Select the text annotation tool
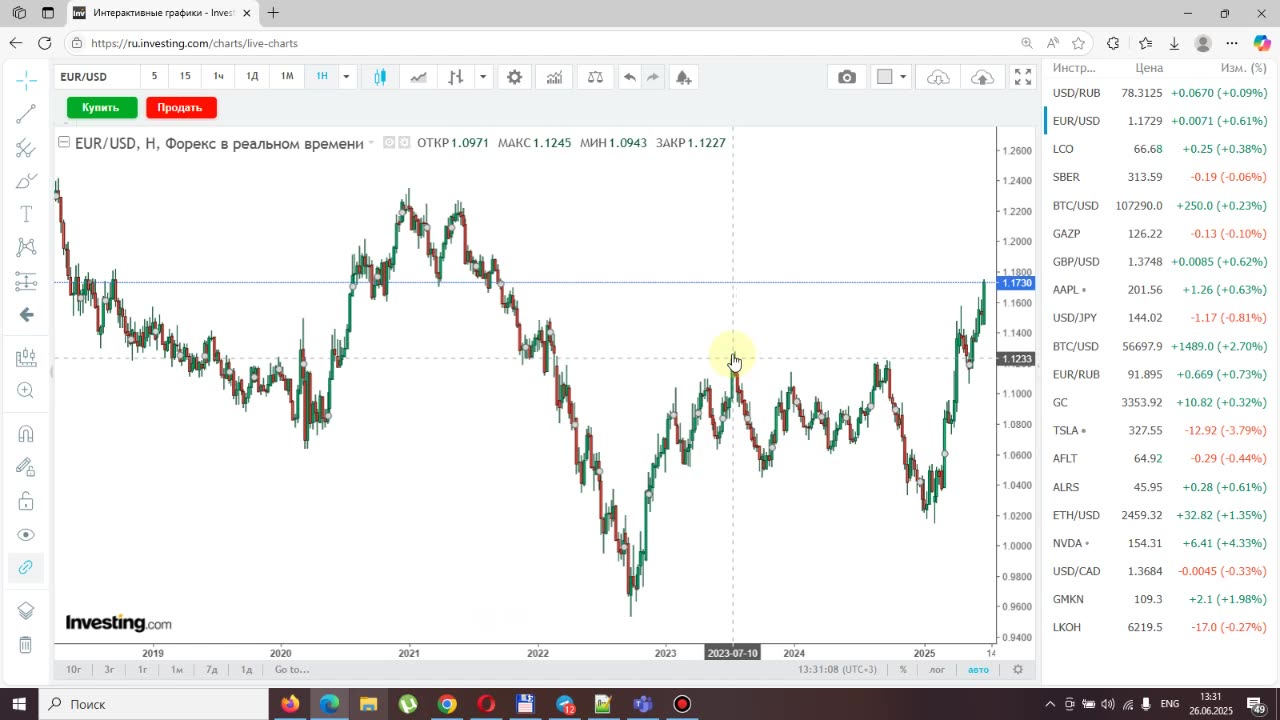The height and width of the screenshot is (720, 1280). (x=26, y=215)
